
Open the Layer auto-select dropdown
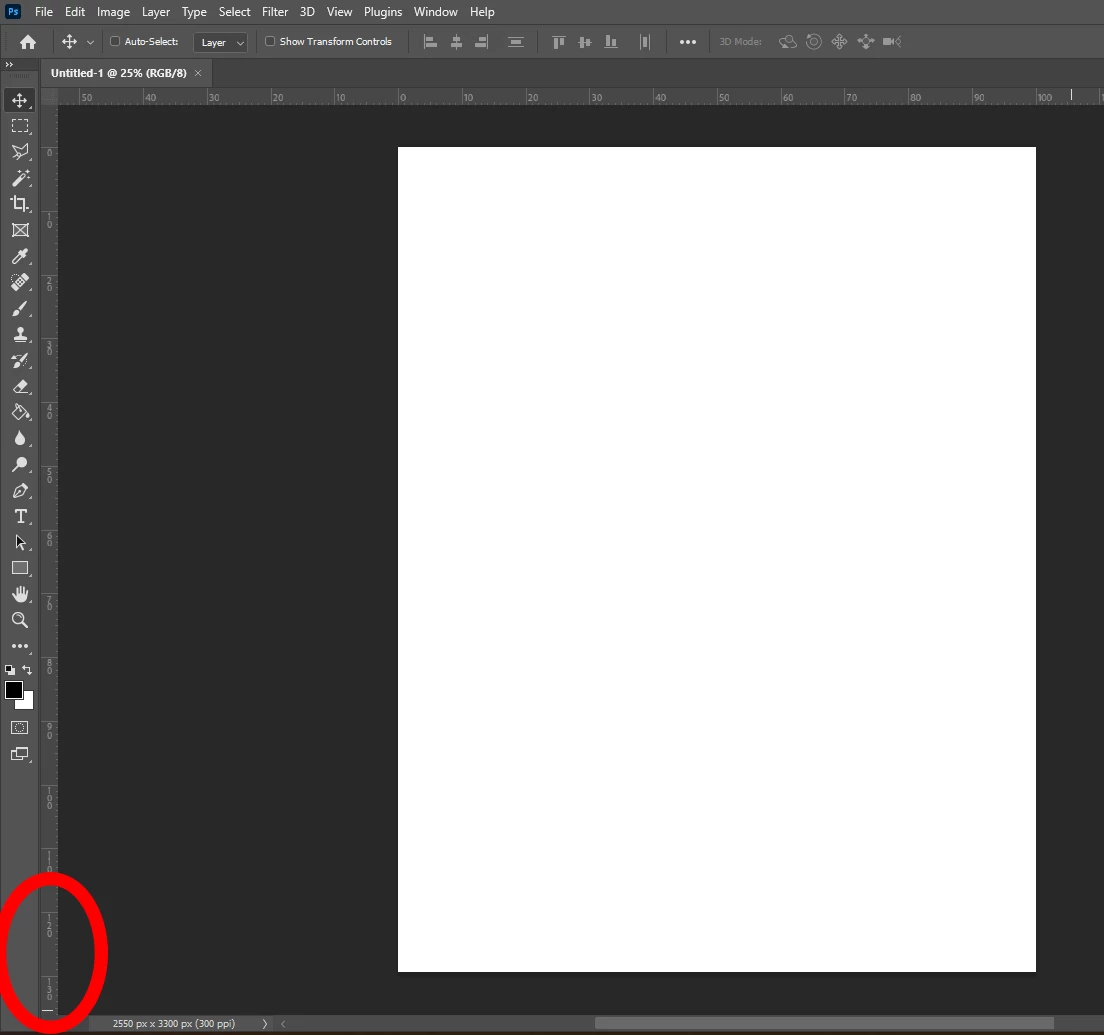220,42
